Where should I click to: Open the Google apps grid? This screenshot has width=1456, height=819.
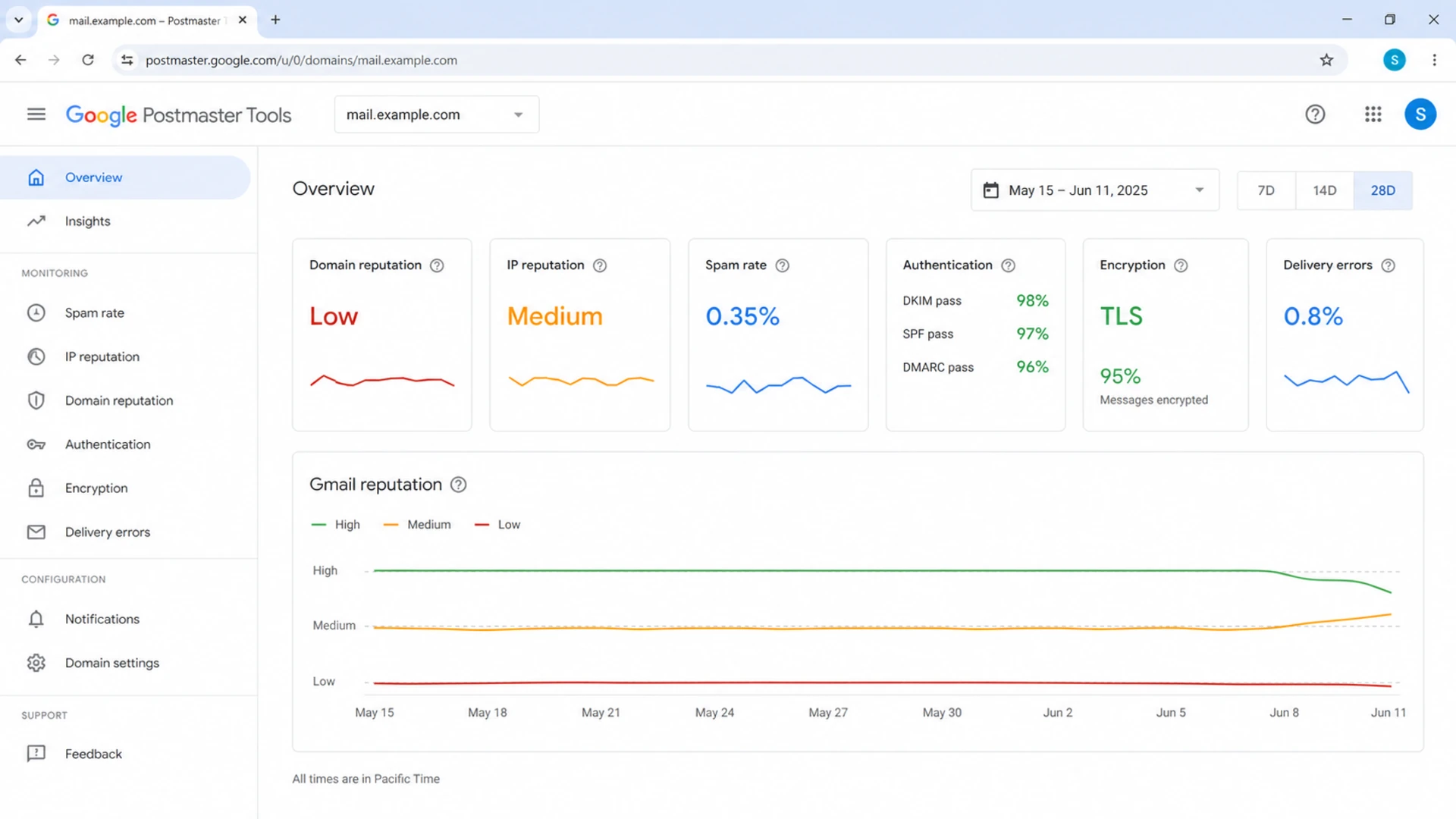[1373, 115]
